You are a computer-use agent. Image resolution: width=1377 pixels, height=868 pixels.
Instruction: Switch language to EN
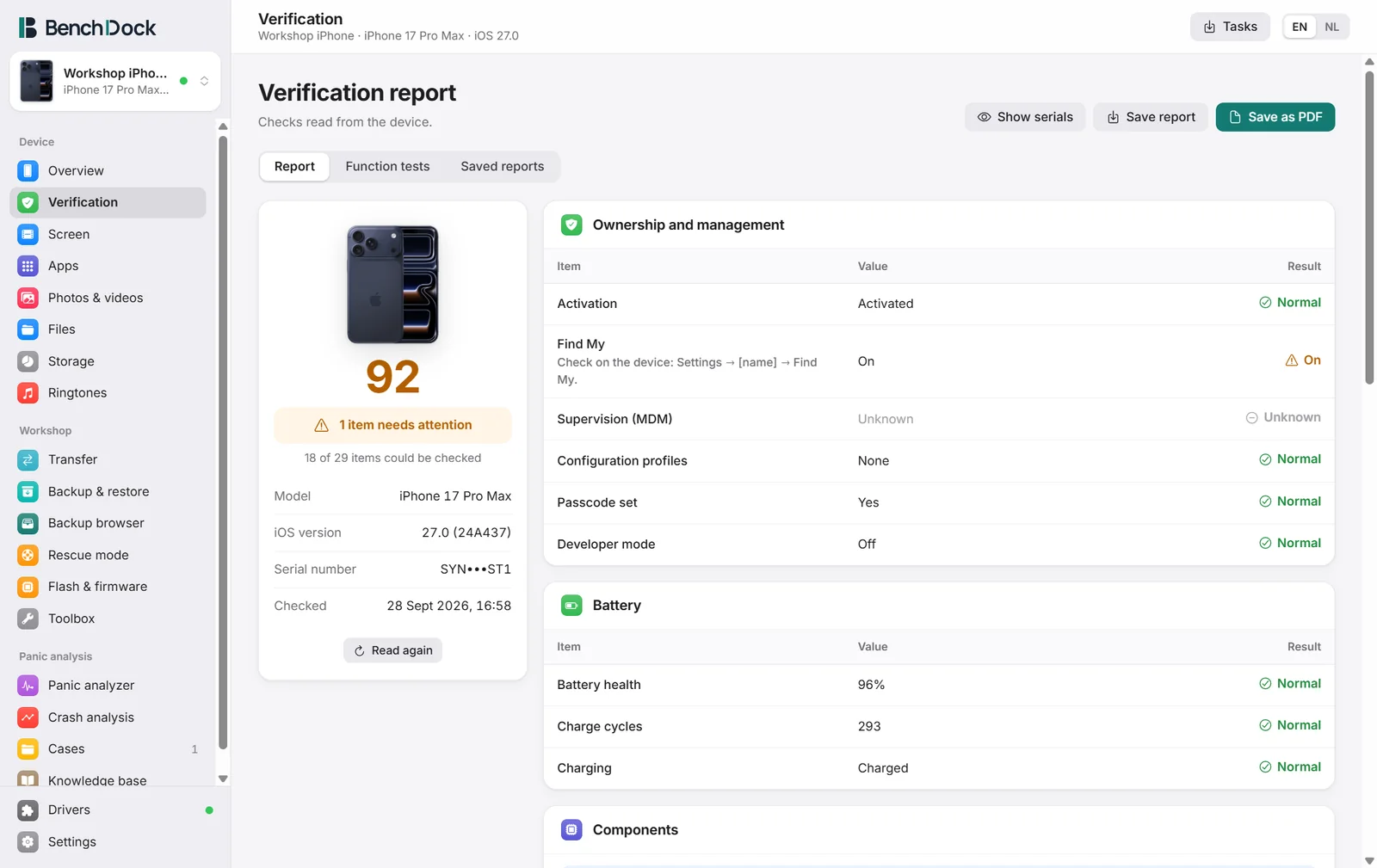(x=1300, y=27)
